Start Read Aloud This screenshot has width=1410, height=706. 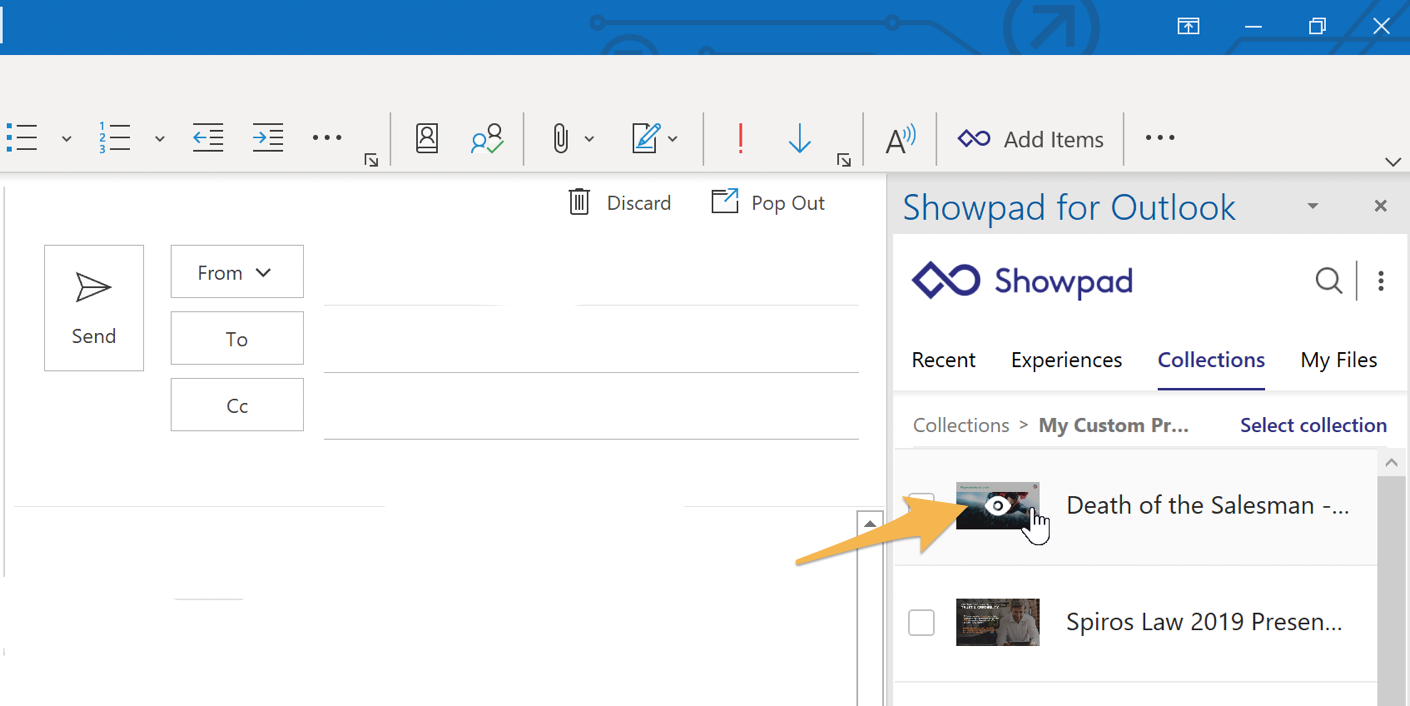(900, 139)
